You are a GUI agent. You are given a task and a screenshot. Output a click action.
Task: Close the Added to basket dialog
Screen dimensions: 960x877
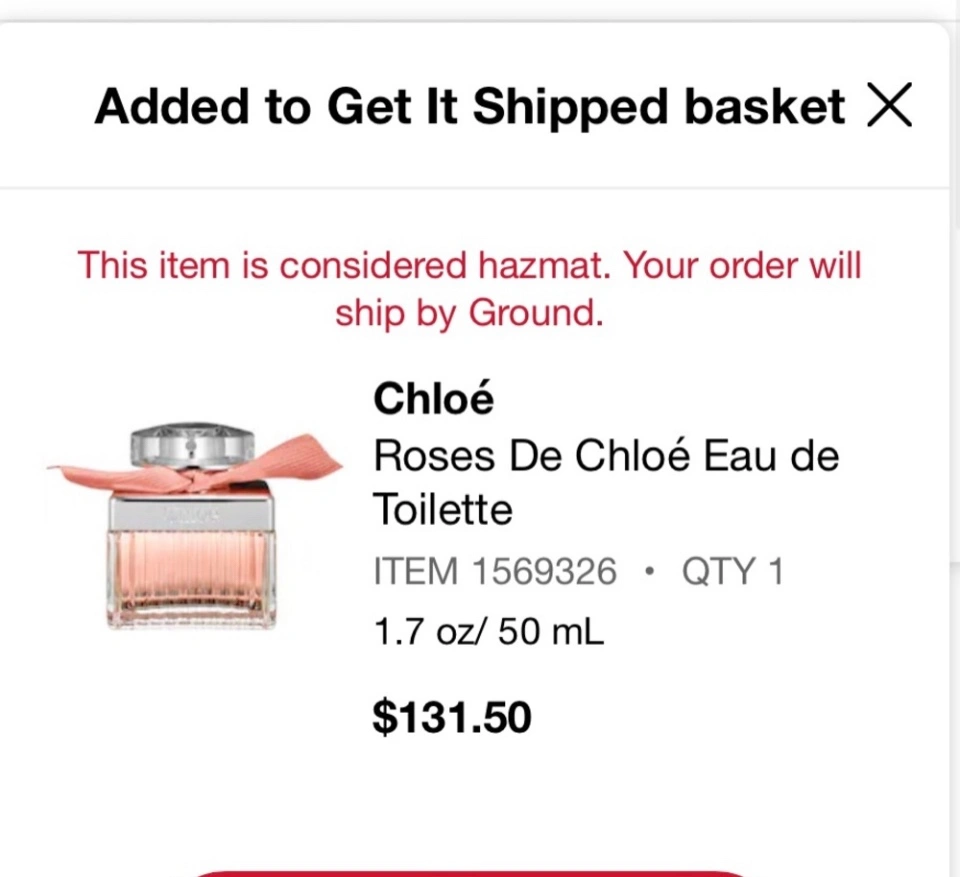click(889, 105)
